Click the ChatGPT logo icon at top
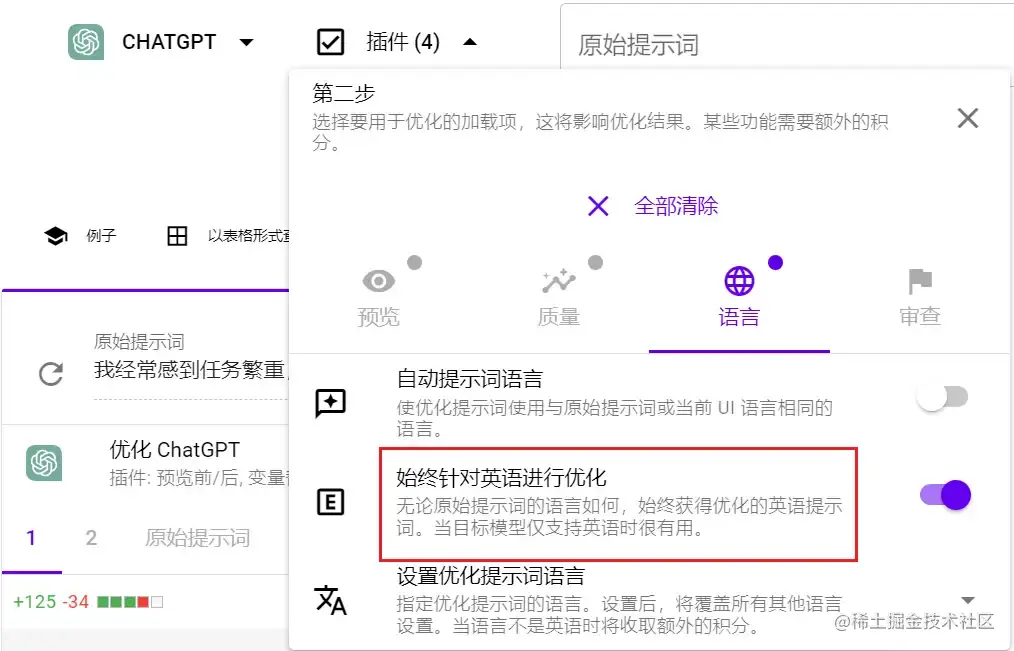 click(x=86, y=42)
